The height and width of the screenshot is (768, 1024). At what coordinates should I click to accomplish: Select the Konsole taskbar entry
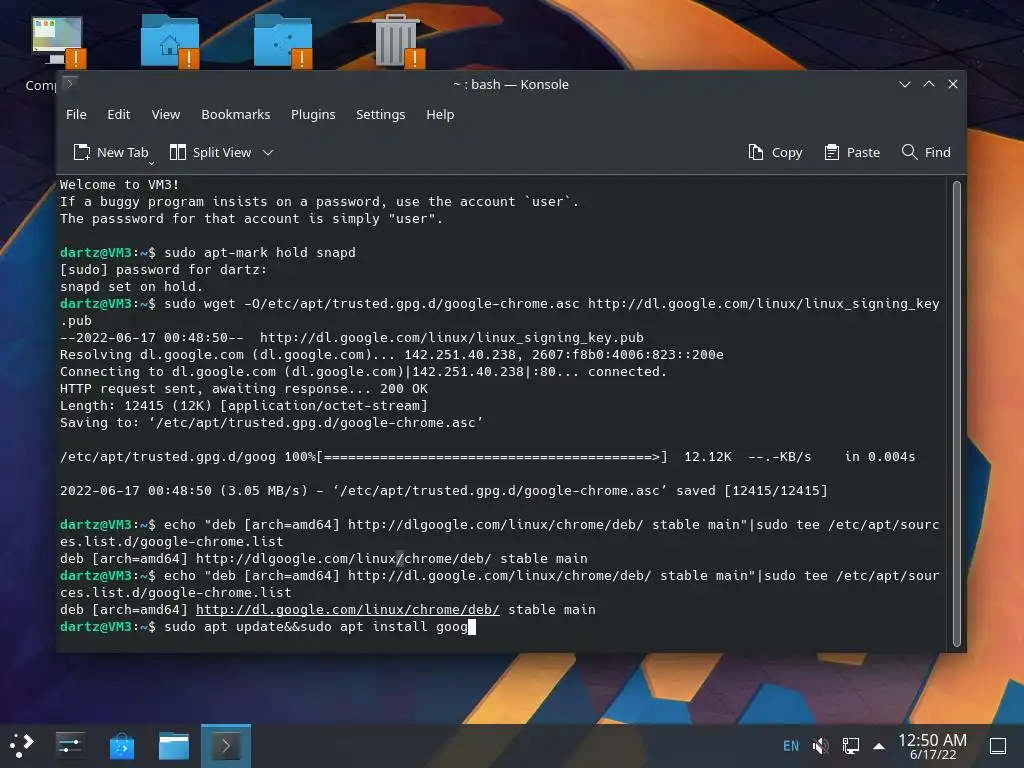[x=226, y=745]
